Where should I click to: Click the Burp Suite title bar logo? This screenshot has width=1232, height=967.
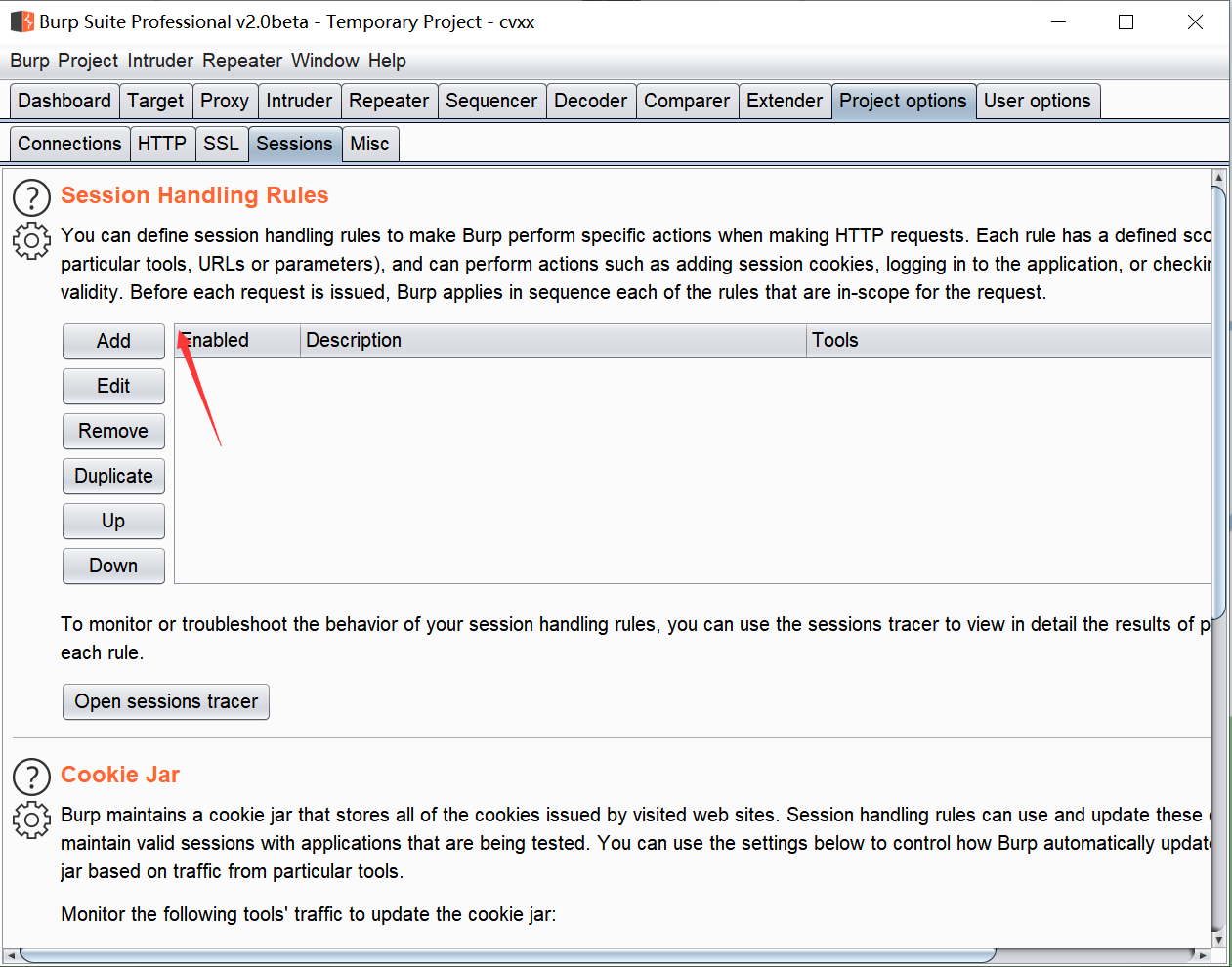coord(21,21)
